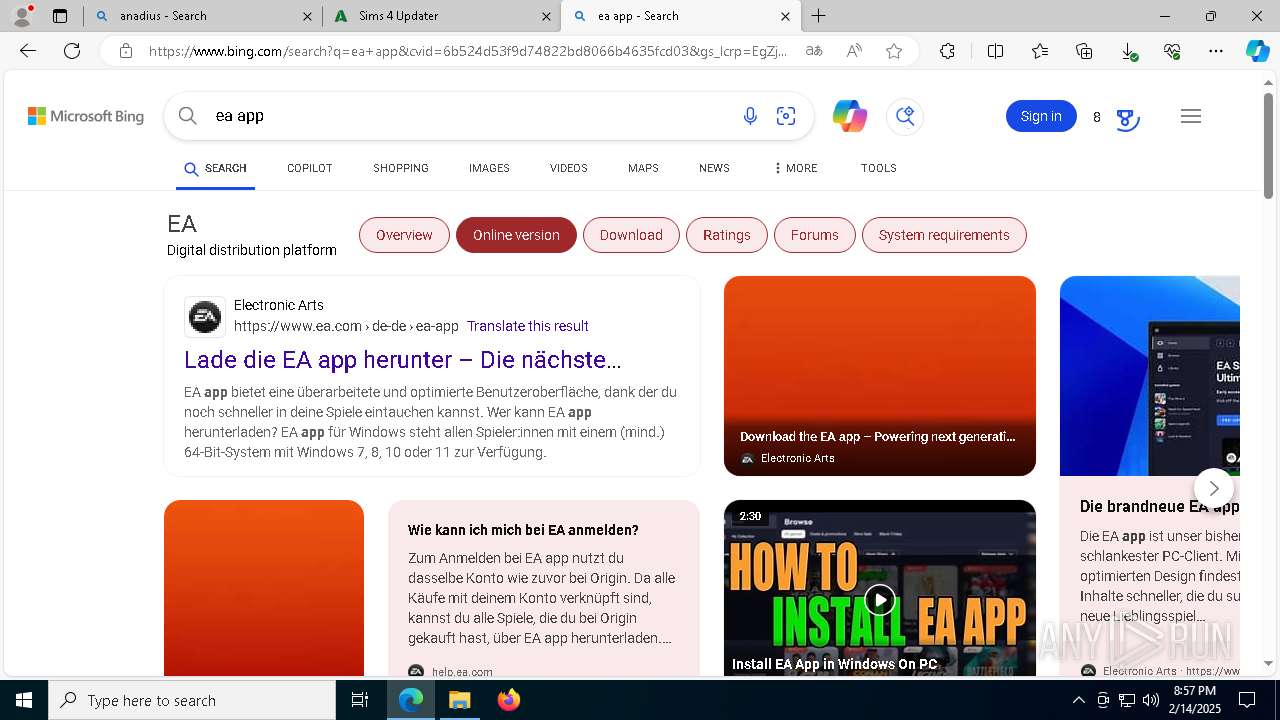Go to Microsoft Bing home logo
The height and width of the screenshot is (720, 1280).
(x=86, y=116)
